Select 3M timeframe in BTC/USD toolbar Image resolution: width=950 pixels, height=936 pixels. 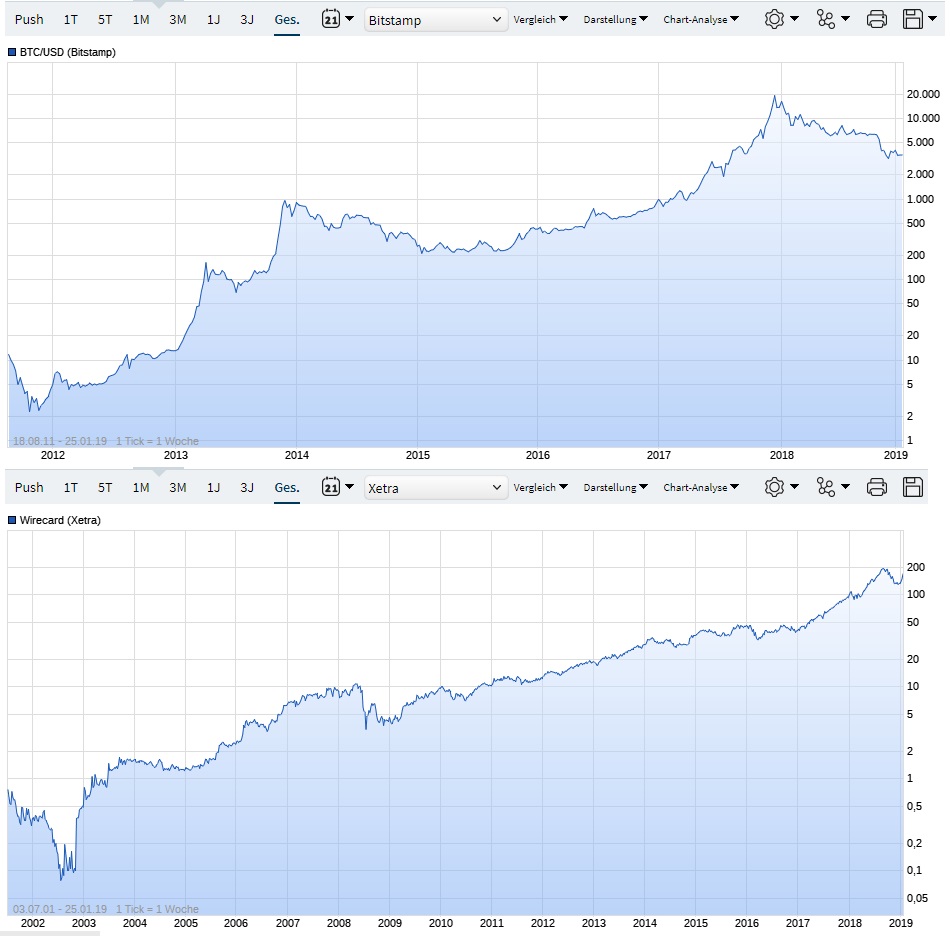178,19
